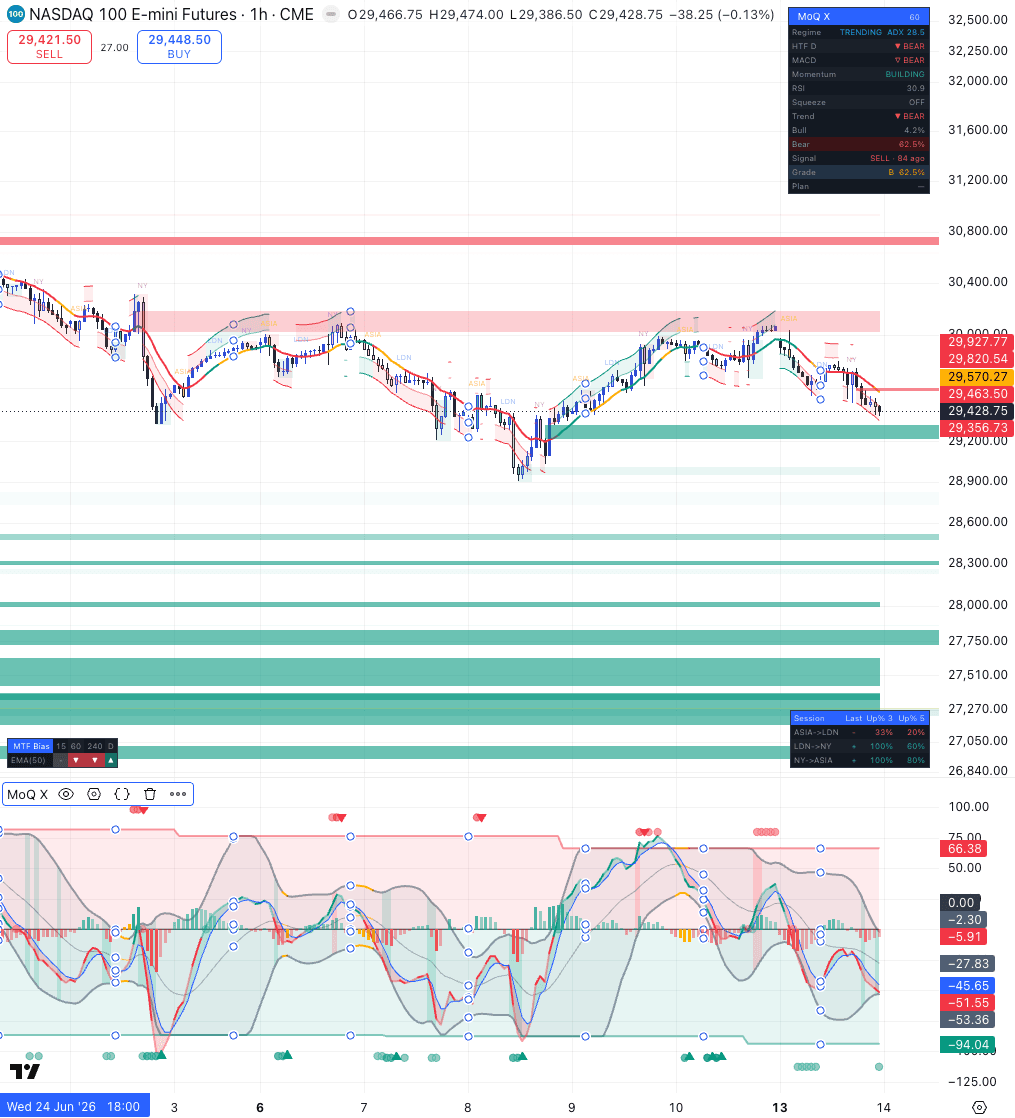The image size is (1015, 1118).
Task: Click the Session table header cell
Action: pos(809,718)
